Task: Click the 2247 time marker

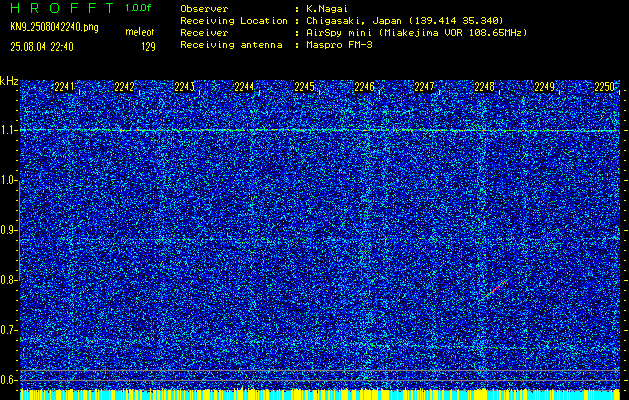Action: point(424,87)
